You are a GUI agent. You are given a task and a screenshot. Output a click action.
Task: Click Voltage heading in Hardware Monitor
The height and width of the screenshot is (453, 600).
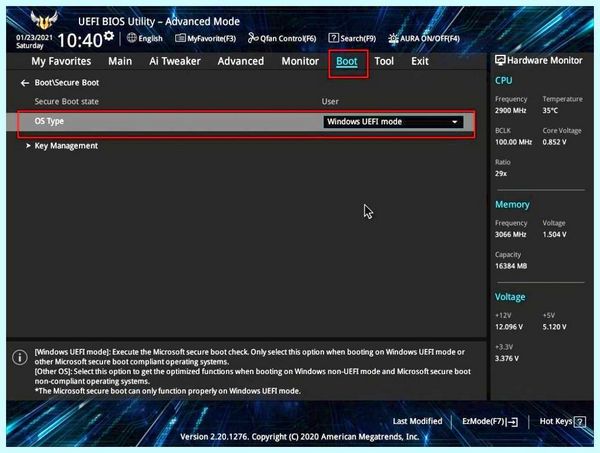(510, 297)
